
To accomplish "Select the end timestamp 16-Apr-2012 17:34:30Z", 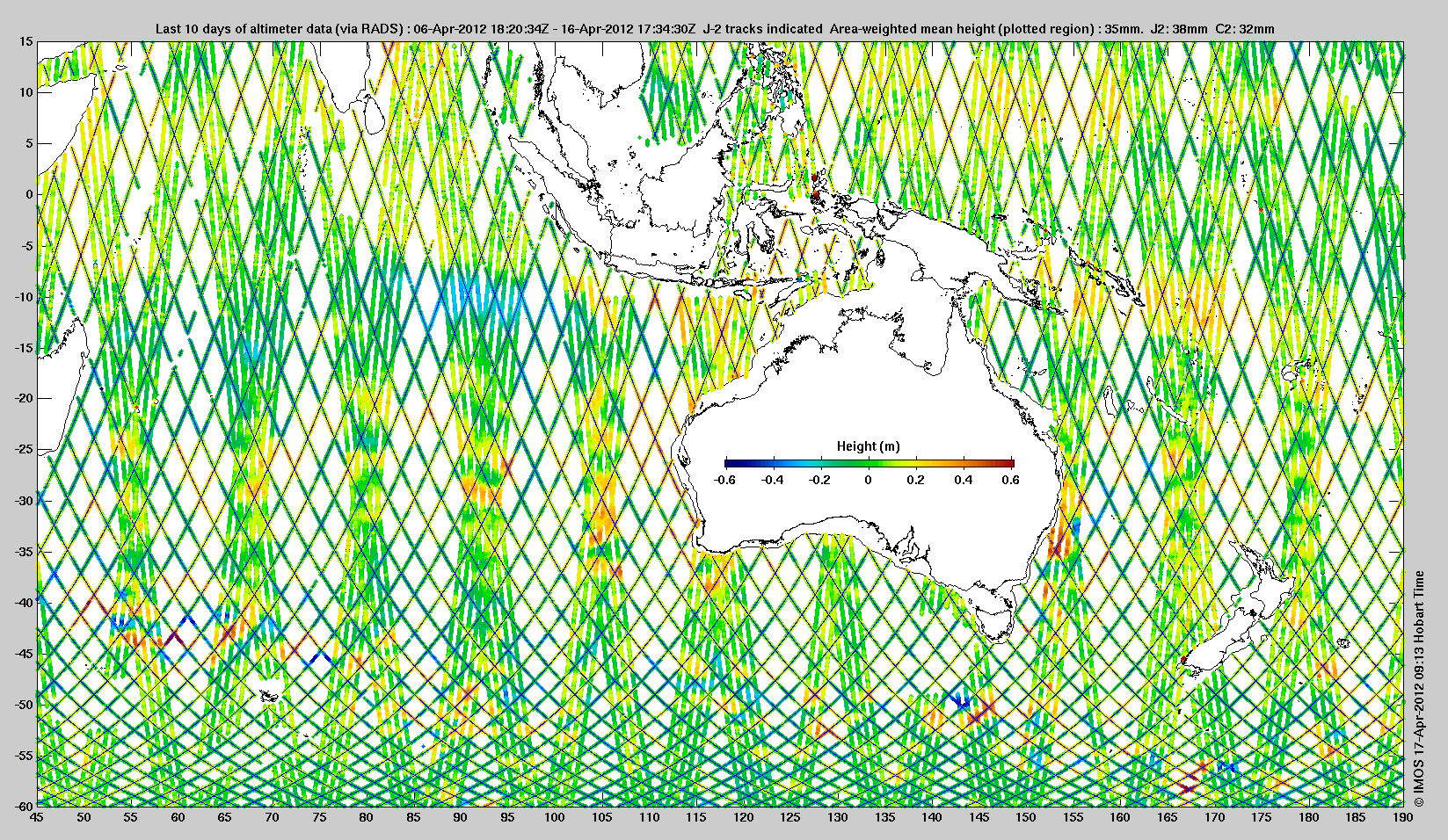I will tap(628, 29).
